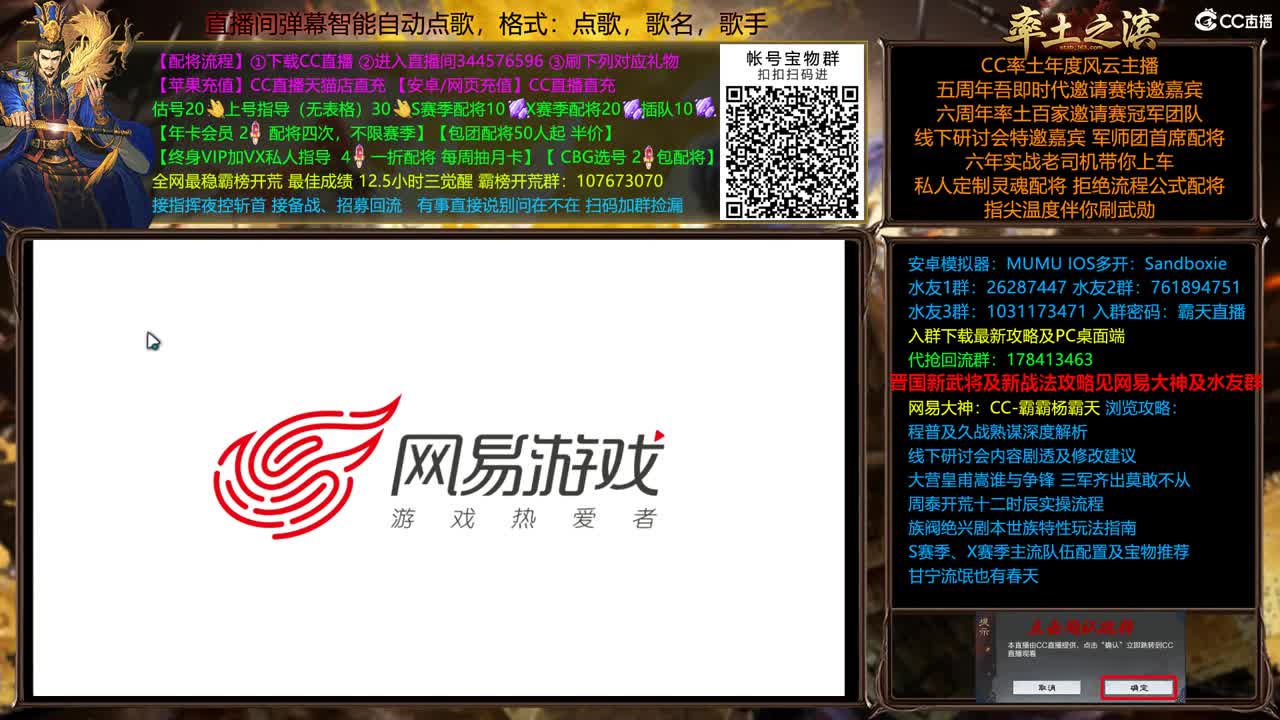Click the 线下研讨会特邀嘉宾 军师团首席配将 line
The image size is (1280, 720).
(x=1069, y=138)
